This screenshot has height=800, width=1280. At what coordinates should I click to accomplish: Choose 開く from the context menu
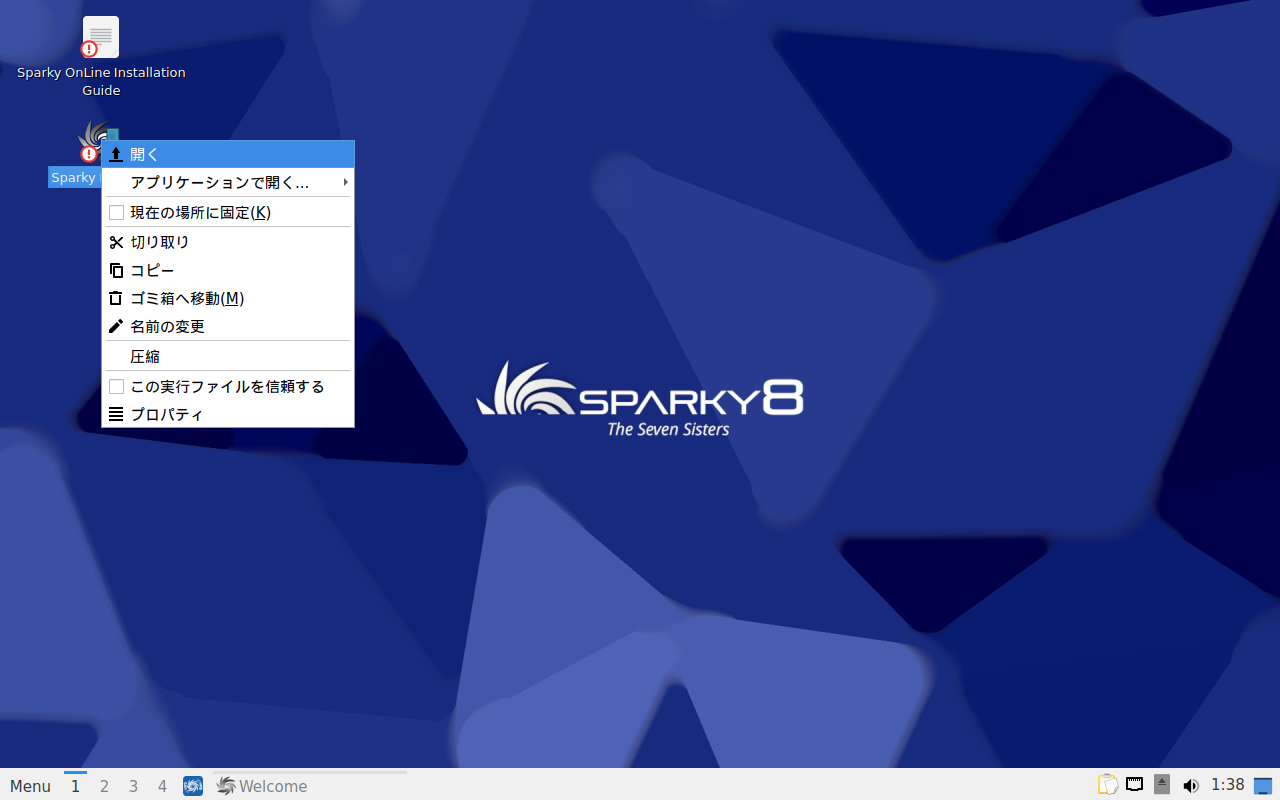coord(228,154)
